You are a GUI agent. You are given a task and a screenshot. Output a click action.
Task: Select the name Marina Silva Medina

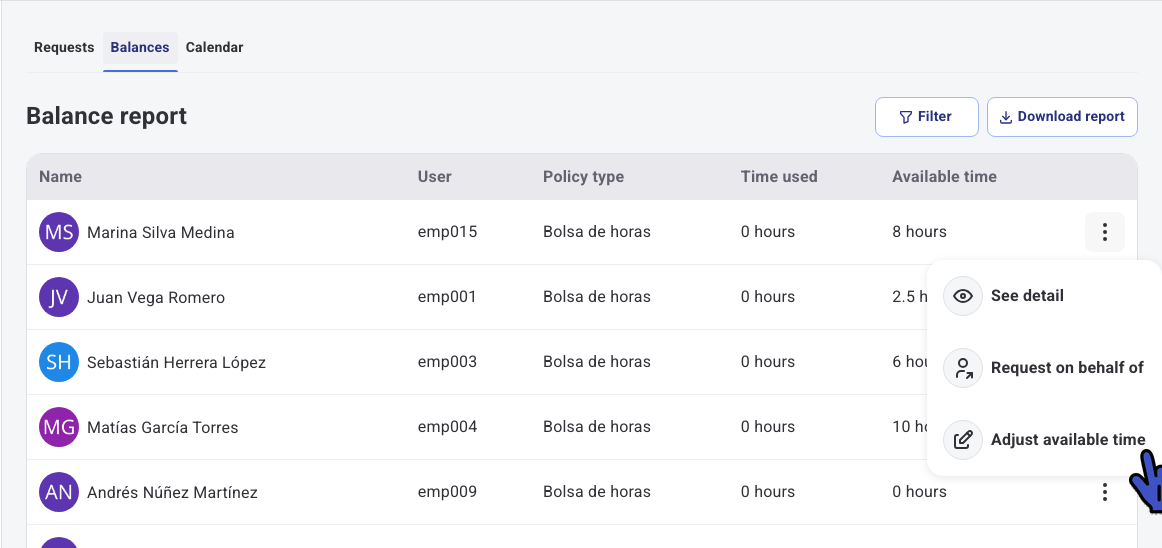[161, 233]
